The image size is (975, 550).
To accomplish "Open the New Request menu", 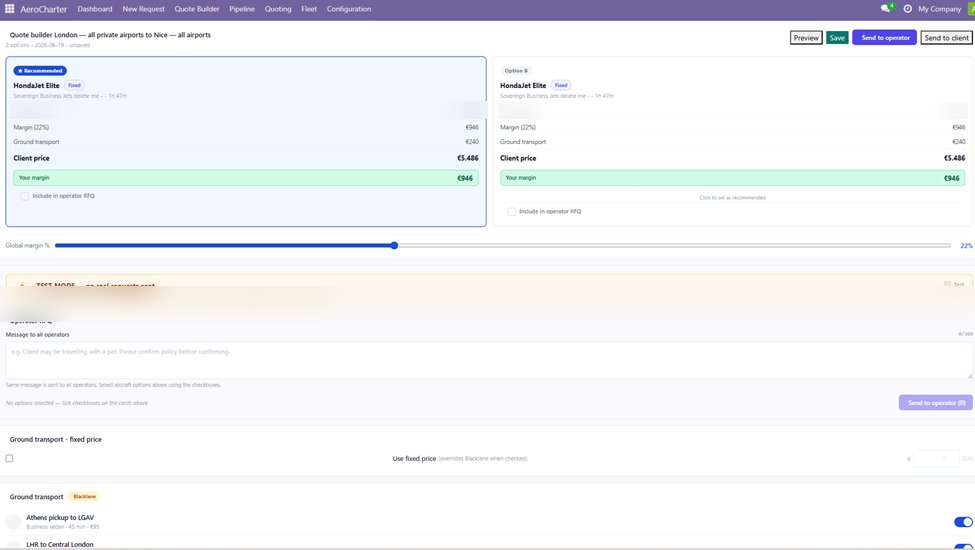I will (144, 9).
